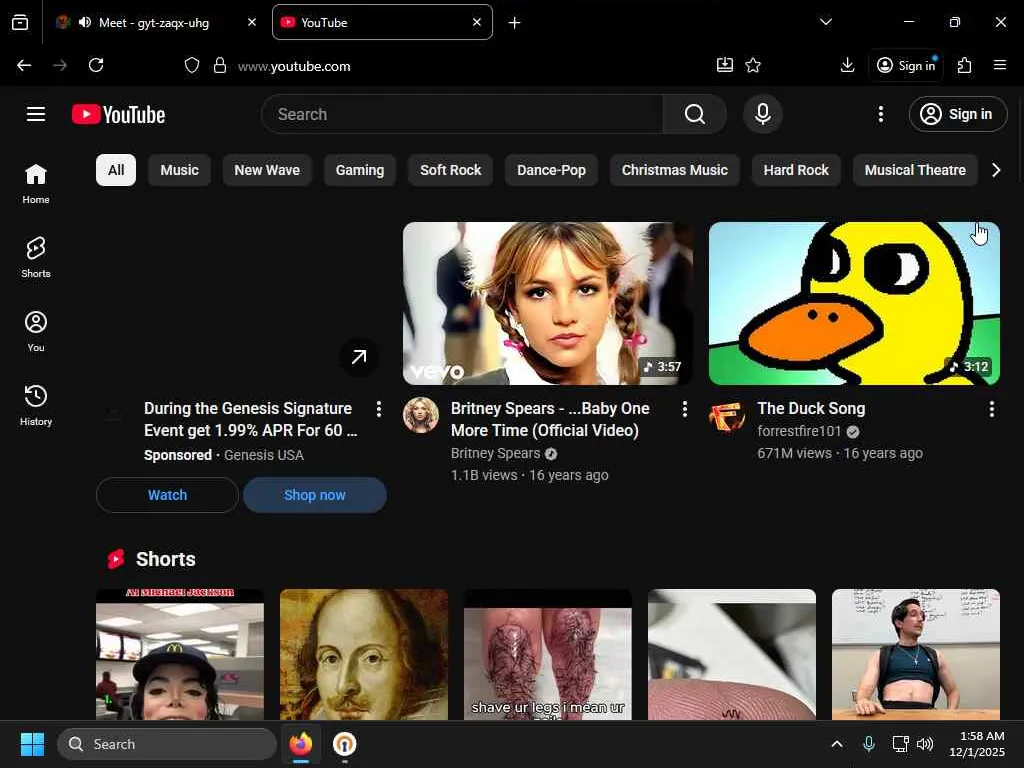1024x768 pixels.
Task: Go to Home in sidebar
Action: pos(36,184)
